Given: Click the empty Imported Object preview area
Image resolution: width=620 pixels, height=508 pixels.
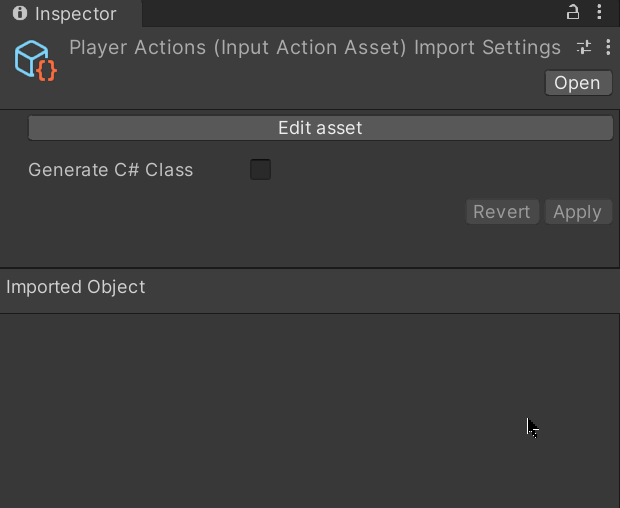Looking at the screenshot, I should (x=300, y=410).
